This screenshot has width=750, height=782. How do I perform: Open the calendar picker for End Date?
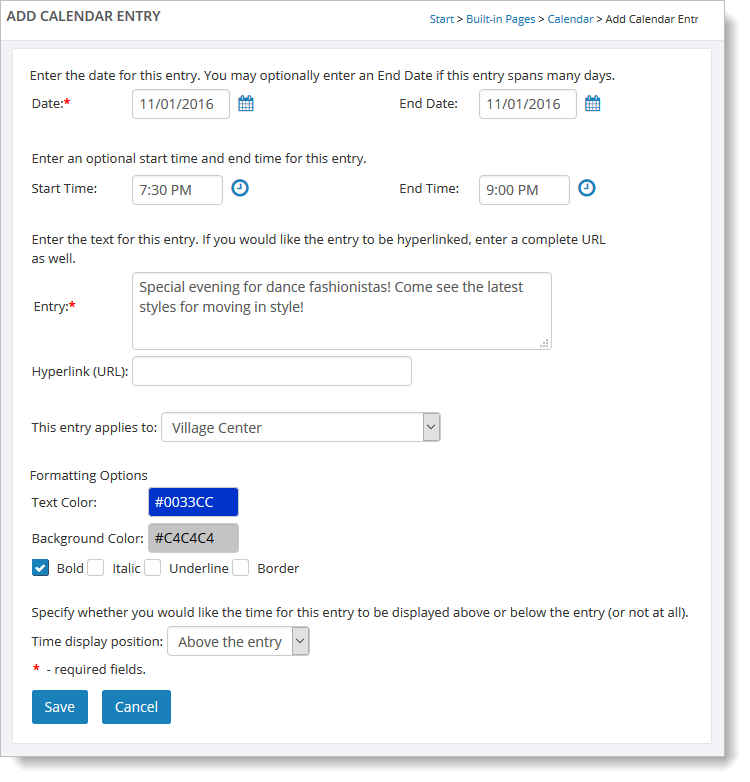[592, 104]
